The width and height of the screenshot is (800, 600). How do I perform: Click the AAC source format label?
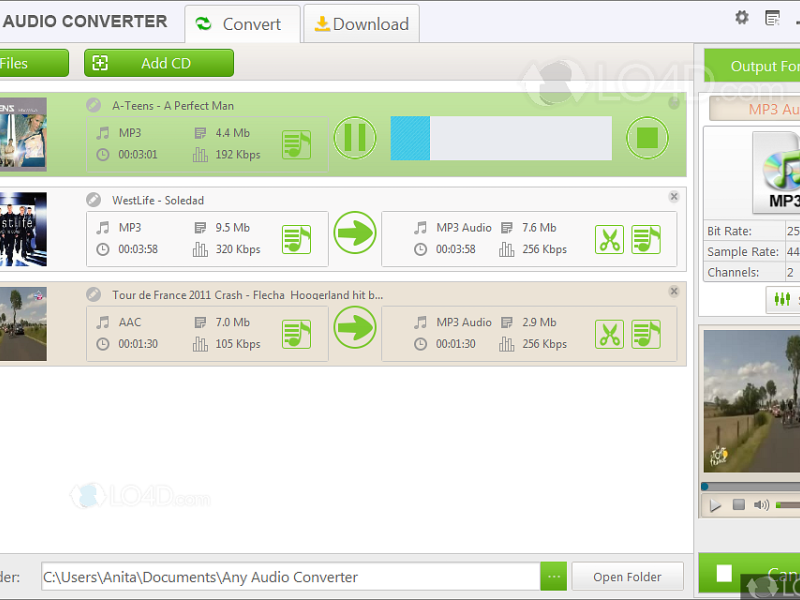[x=130, y=322]
